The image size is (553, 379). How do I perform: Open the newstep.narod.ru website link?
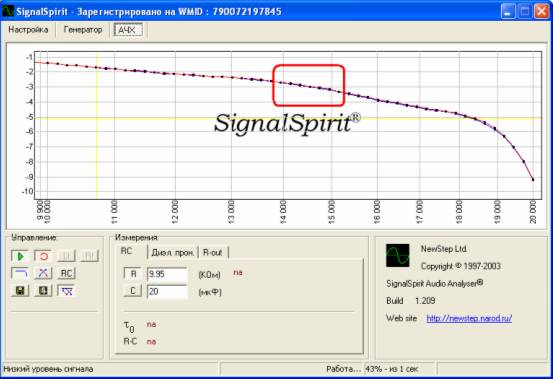pyautogui.click(x=469, y=318)
